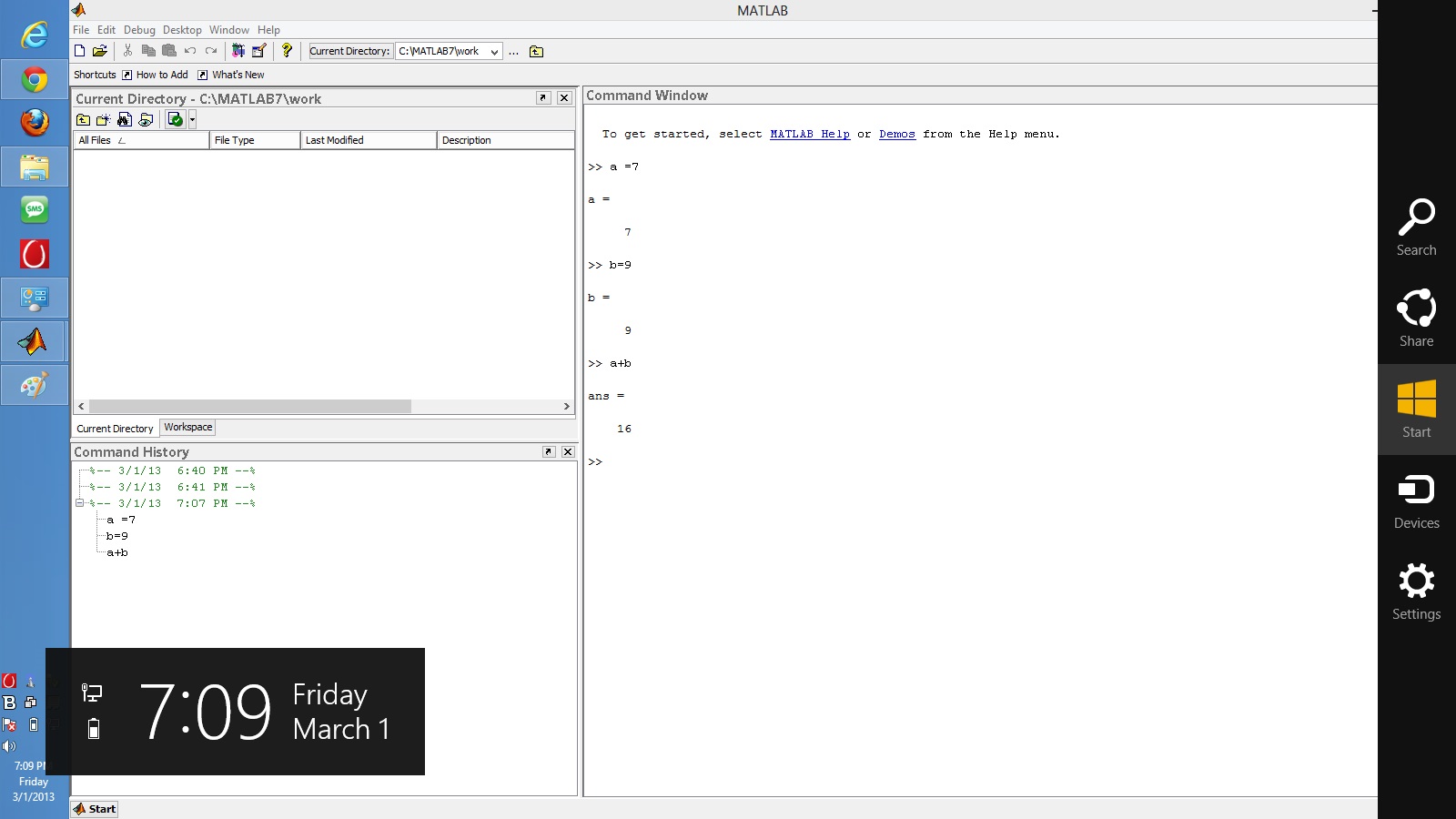Viewport: 1456px width, 819px height.
Task: Open the MATLAB Help link
Action: pos(810,134)
